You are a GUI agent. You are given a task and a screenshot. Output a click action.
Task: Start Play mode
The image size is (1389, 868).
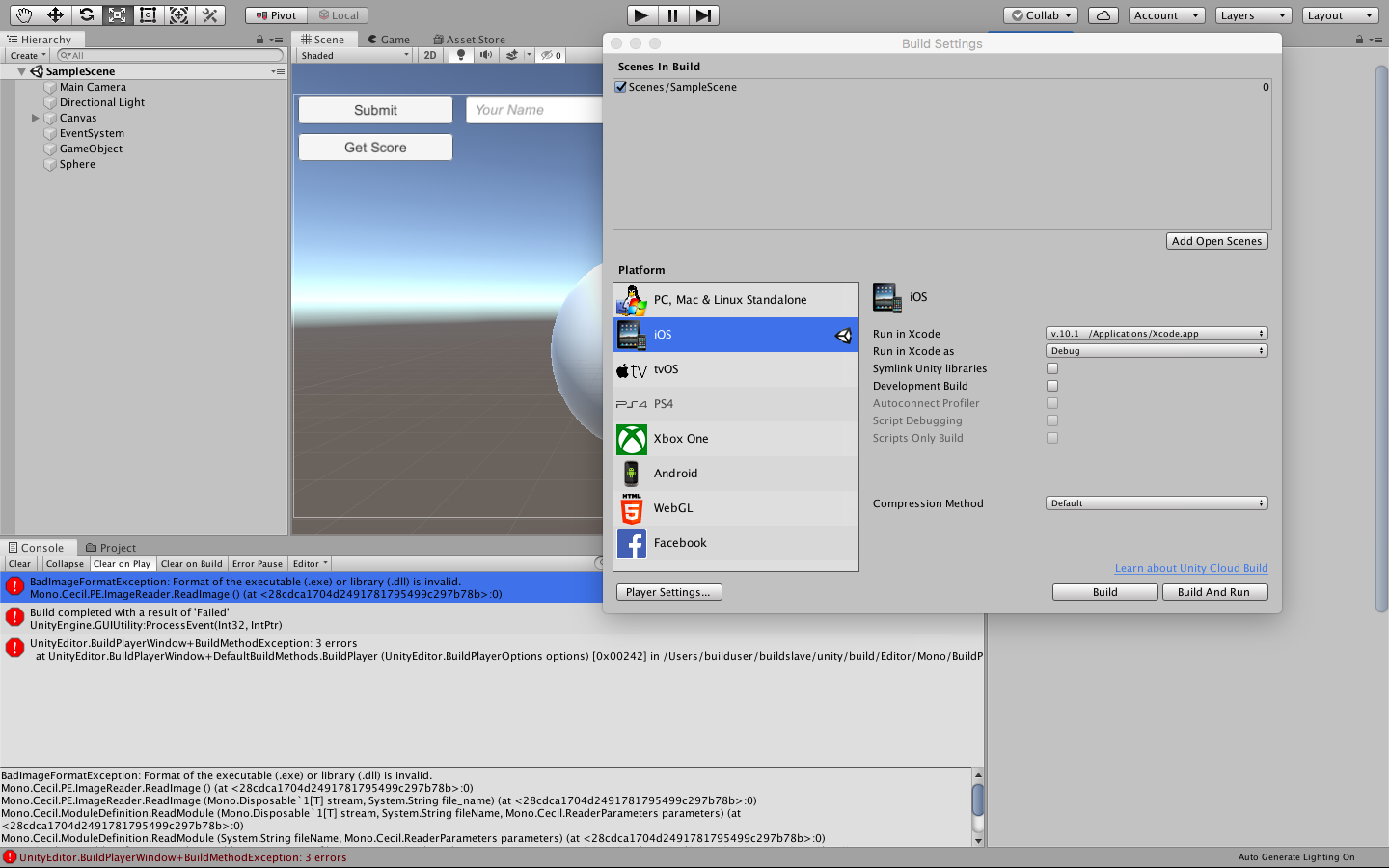(x=641, y=15)
